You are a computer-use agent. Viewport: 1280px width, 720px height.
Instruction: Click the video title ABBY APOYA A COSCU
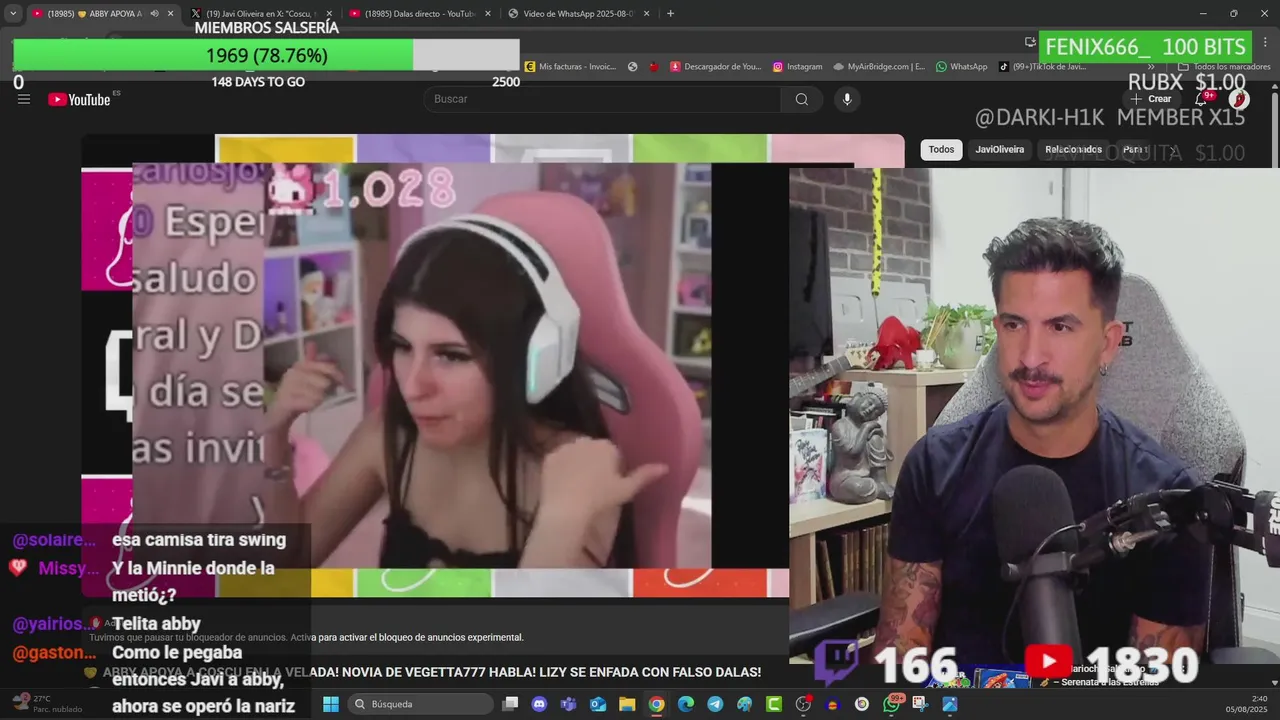point(431,672)
